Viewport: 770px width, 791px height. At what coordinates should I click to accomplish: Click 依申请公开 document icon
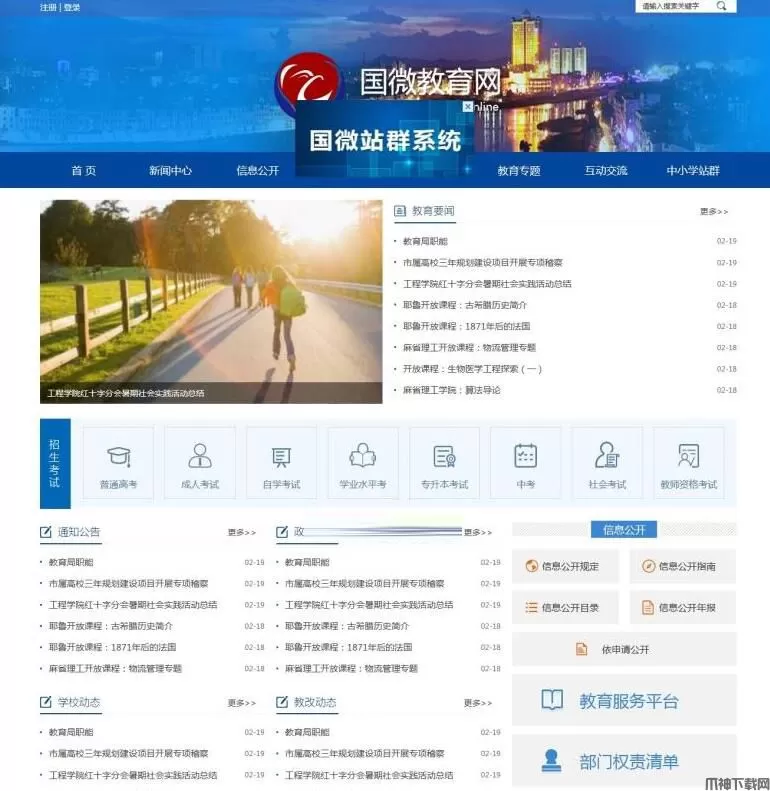(581, 649)
